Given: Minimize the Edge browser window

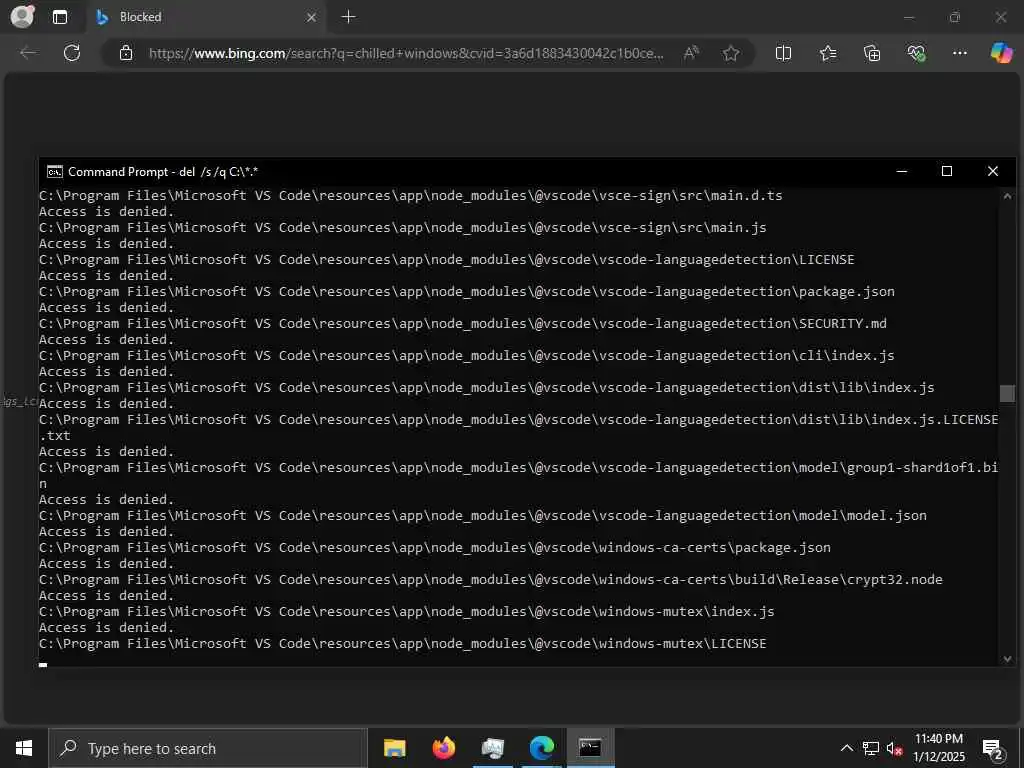Looking at the screenshot, I should (908, 17).
